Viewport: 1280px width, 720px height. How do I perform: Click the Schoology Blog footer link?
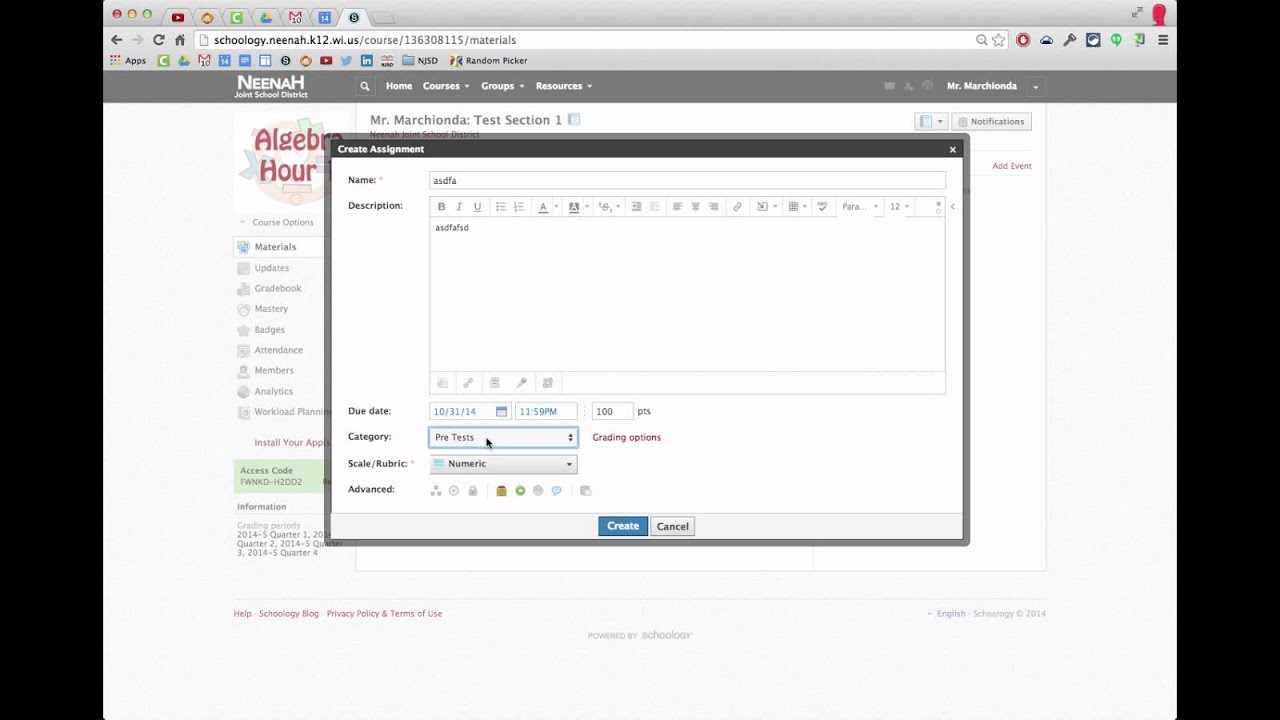pyautogui.click(x=289, y=614)
